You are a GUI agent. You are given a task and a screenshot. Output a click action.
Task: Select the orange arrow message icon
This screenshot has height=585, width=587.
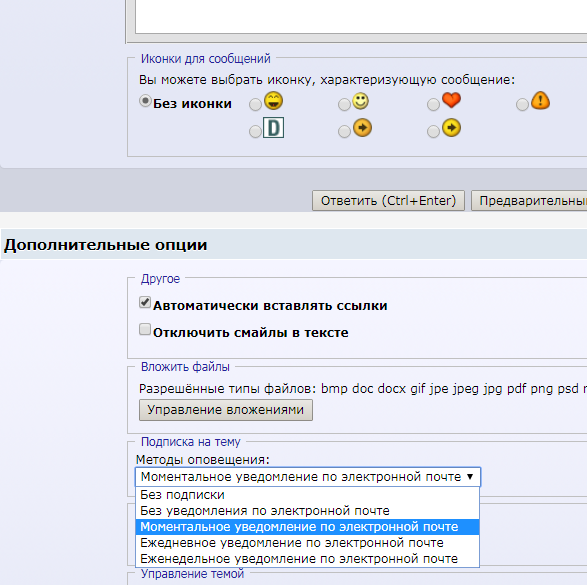[362, 128]
